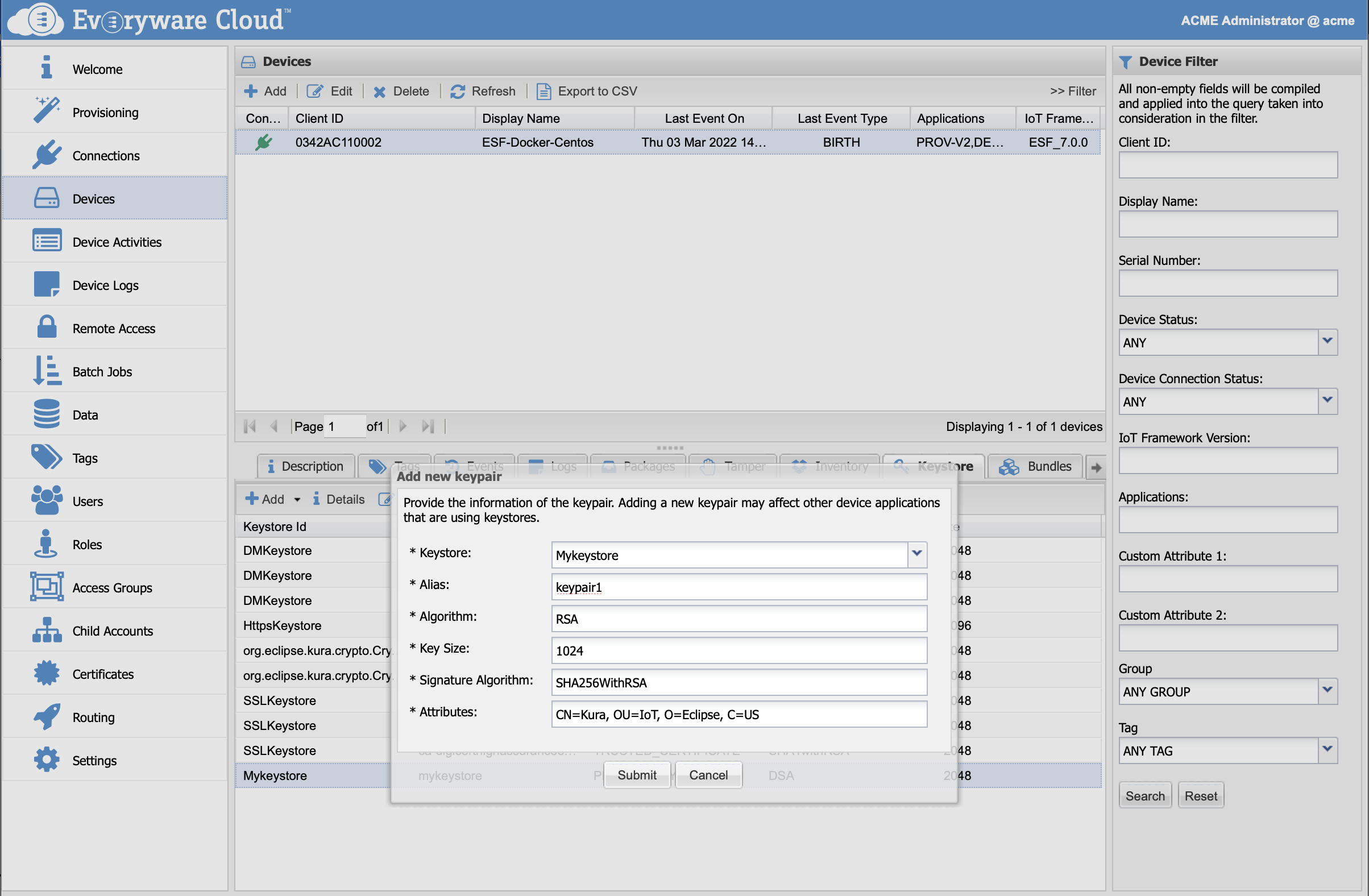Click the Device Logs note icon
1369x896 pixels.
47,285
